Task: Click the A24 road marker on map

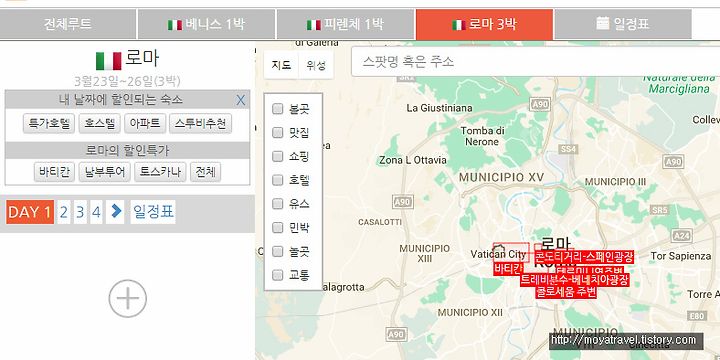Action: tap(681, 236)
